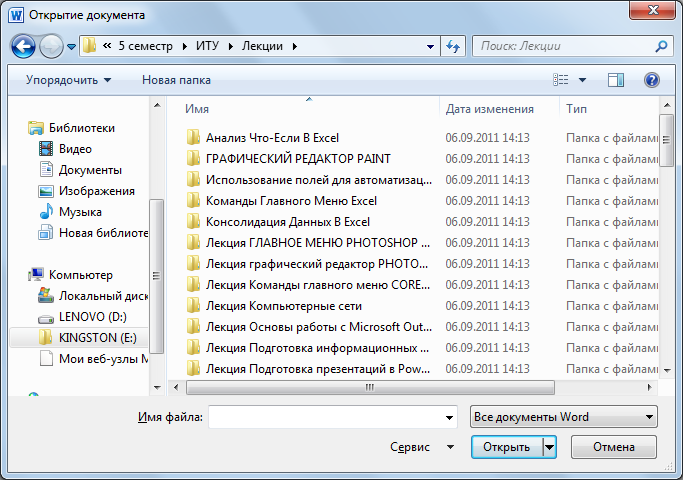
Task: Click the Back navigation arrow
Action: (23, 46)
